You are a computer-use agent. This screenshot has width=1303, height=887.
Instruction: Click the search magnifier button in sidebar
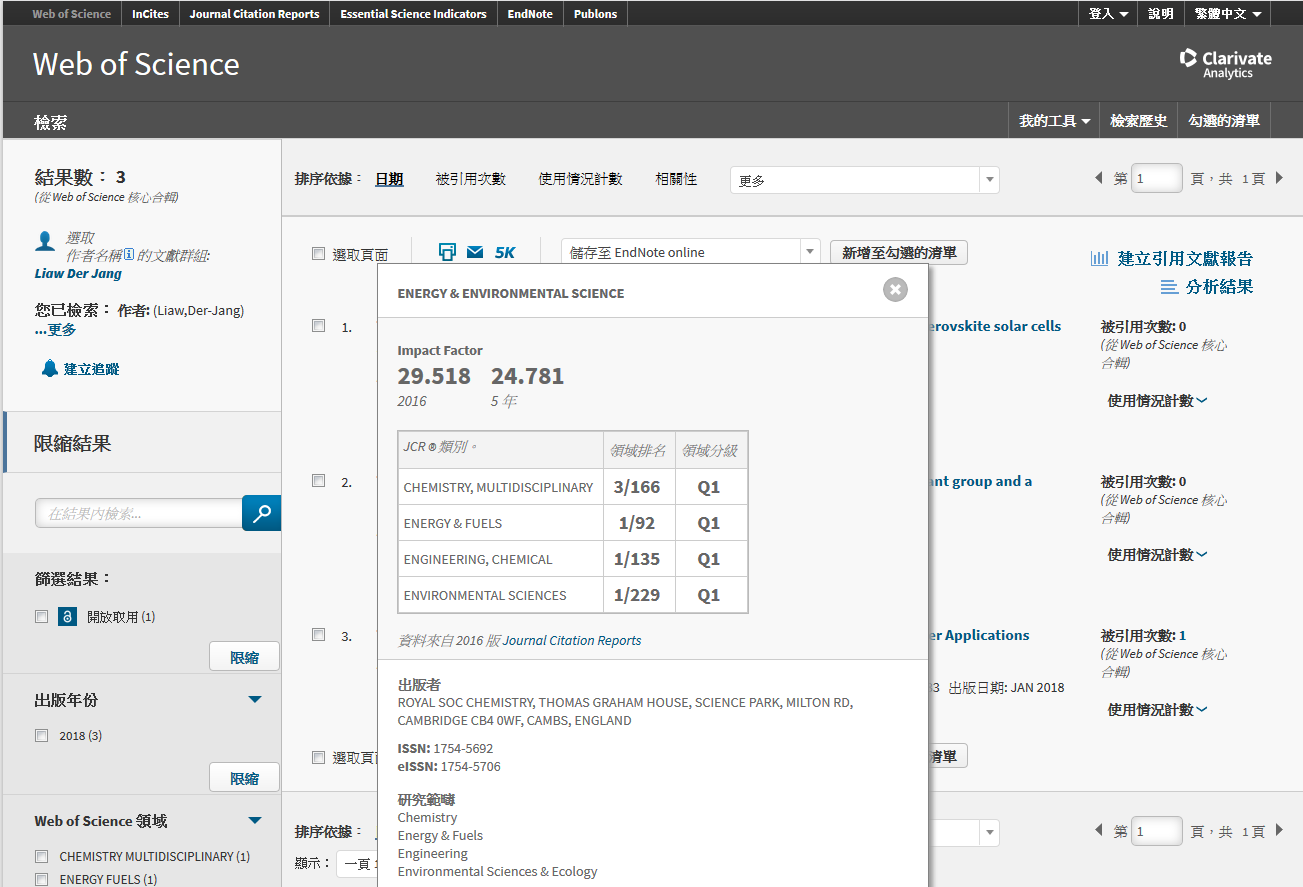(x=262, y=513)
